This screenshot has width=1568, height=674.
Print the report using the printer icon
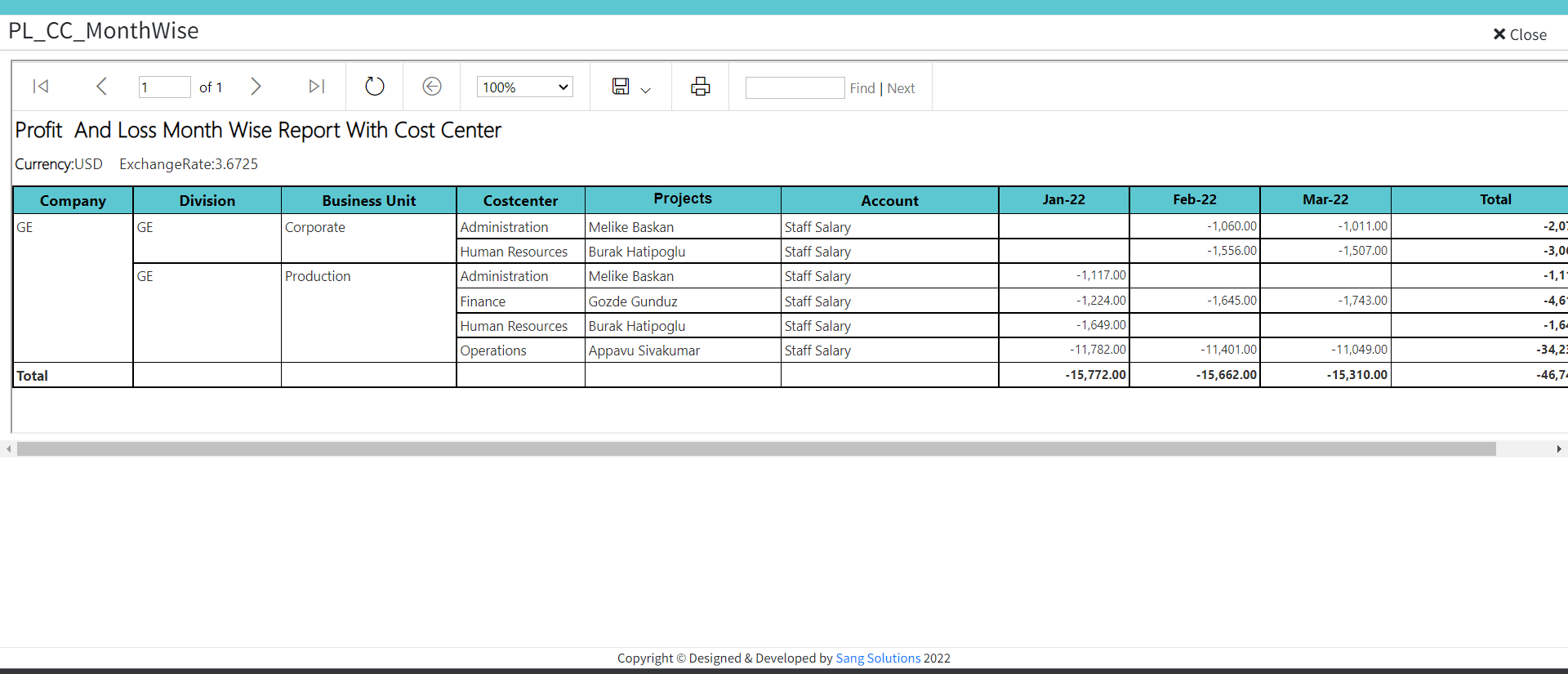[x=700, y=87]
